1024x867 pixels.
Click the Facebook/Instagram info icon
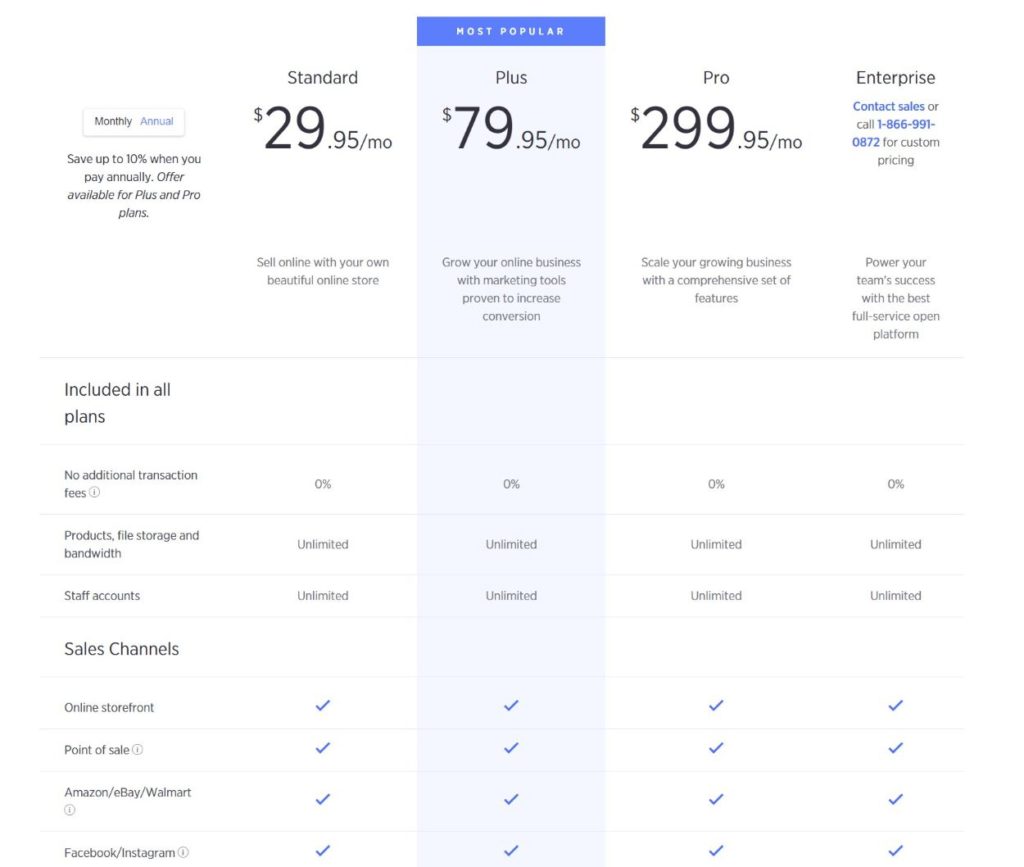[x=184, y=853]
